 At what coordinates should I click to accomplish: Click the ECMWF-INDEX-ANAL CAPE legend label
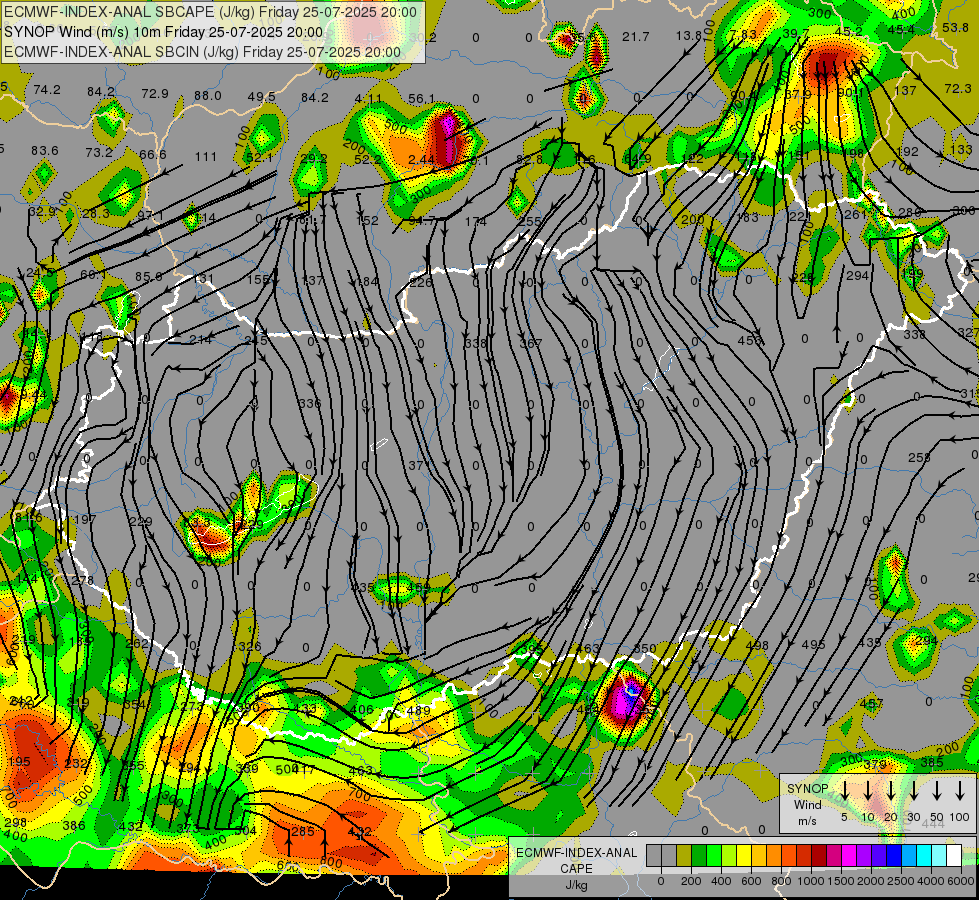tap(576, 861)
